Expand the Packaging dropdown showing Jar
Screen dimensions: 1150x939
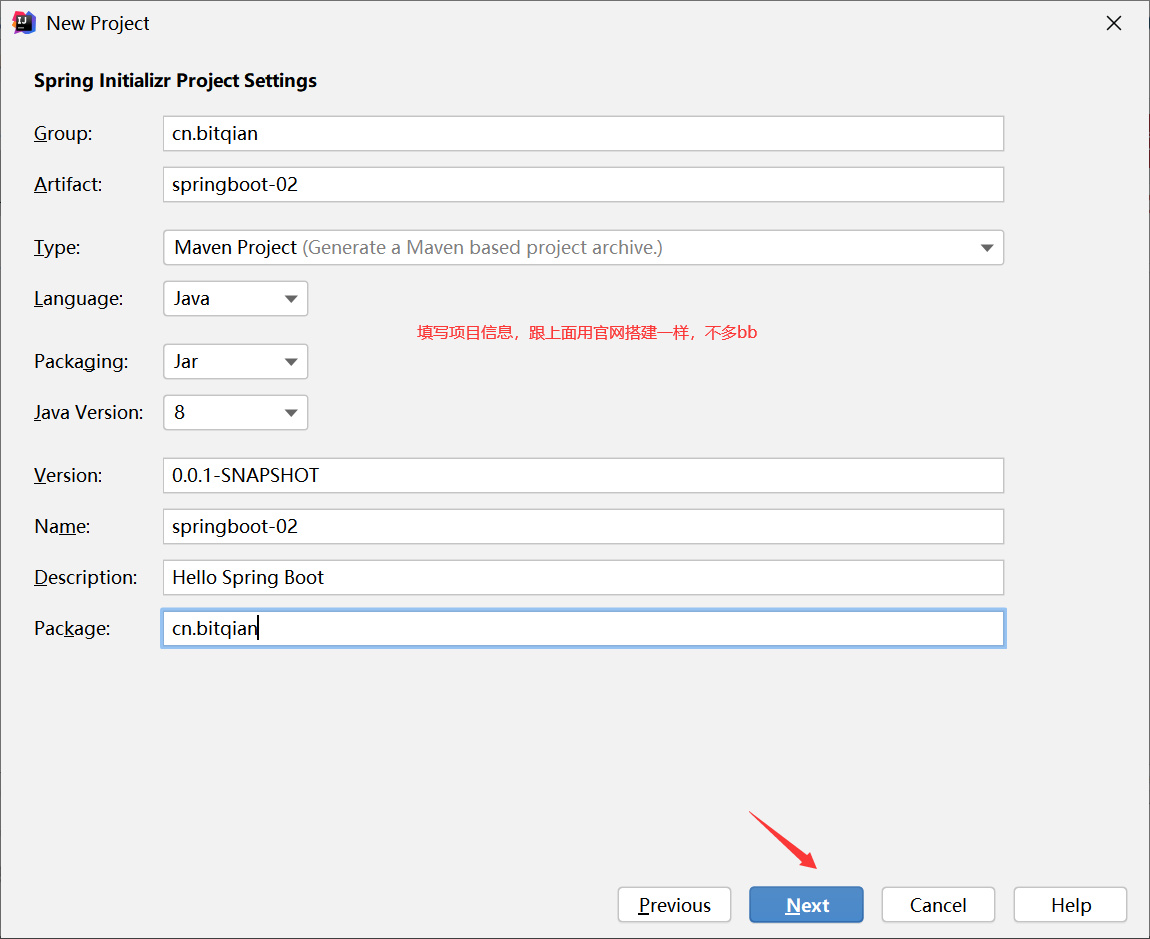[235, 362]
